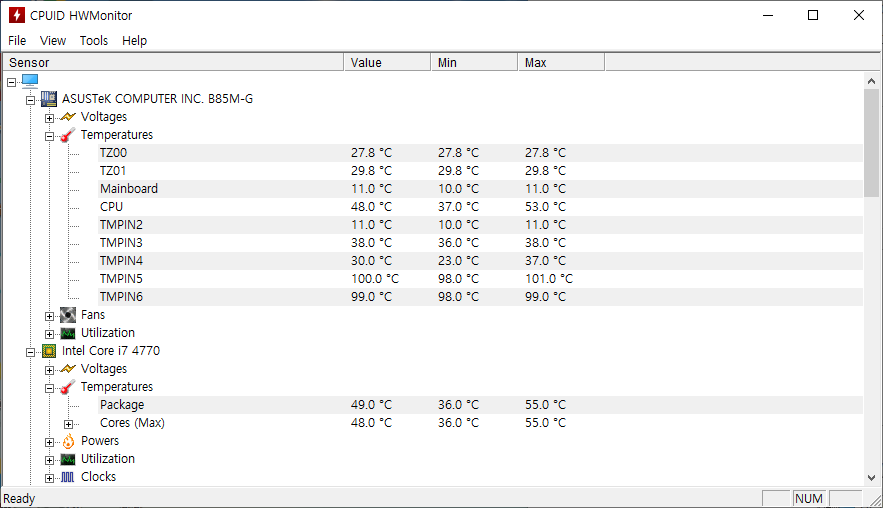Viewport: 883px width, 508px height.
Task: Maximize the HWMonitor window
Action: click(x=813, y=15)
